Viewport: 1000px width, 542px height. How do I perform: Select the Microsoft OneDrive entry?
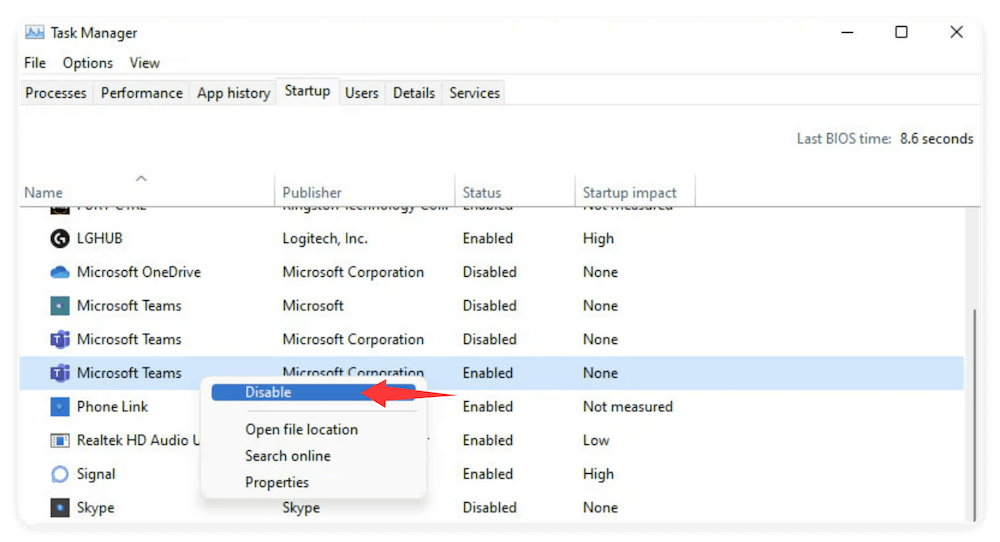click(139, 272)
